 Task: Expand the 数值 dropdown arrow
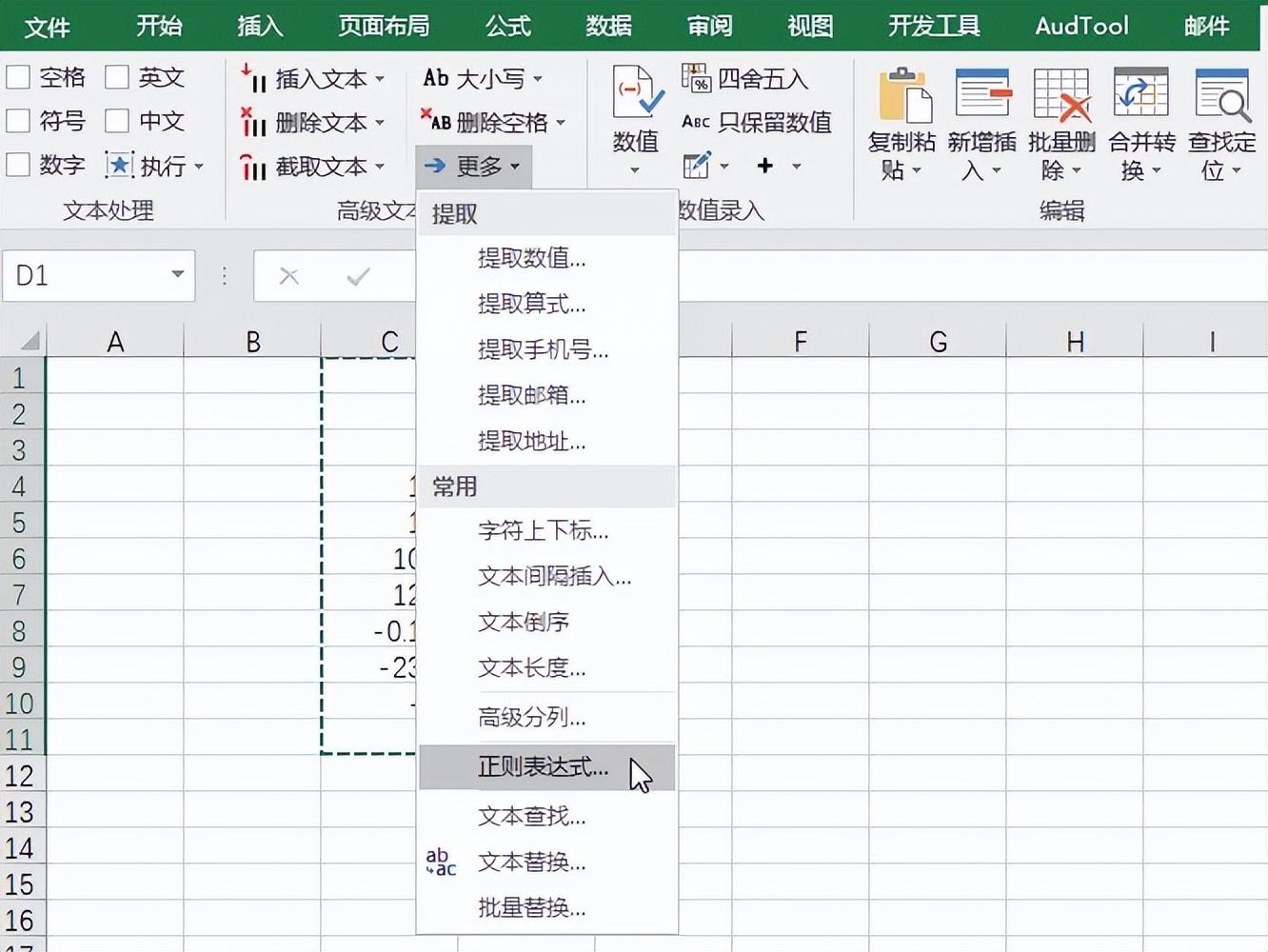coord(636,171)
